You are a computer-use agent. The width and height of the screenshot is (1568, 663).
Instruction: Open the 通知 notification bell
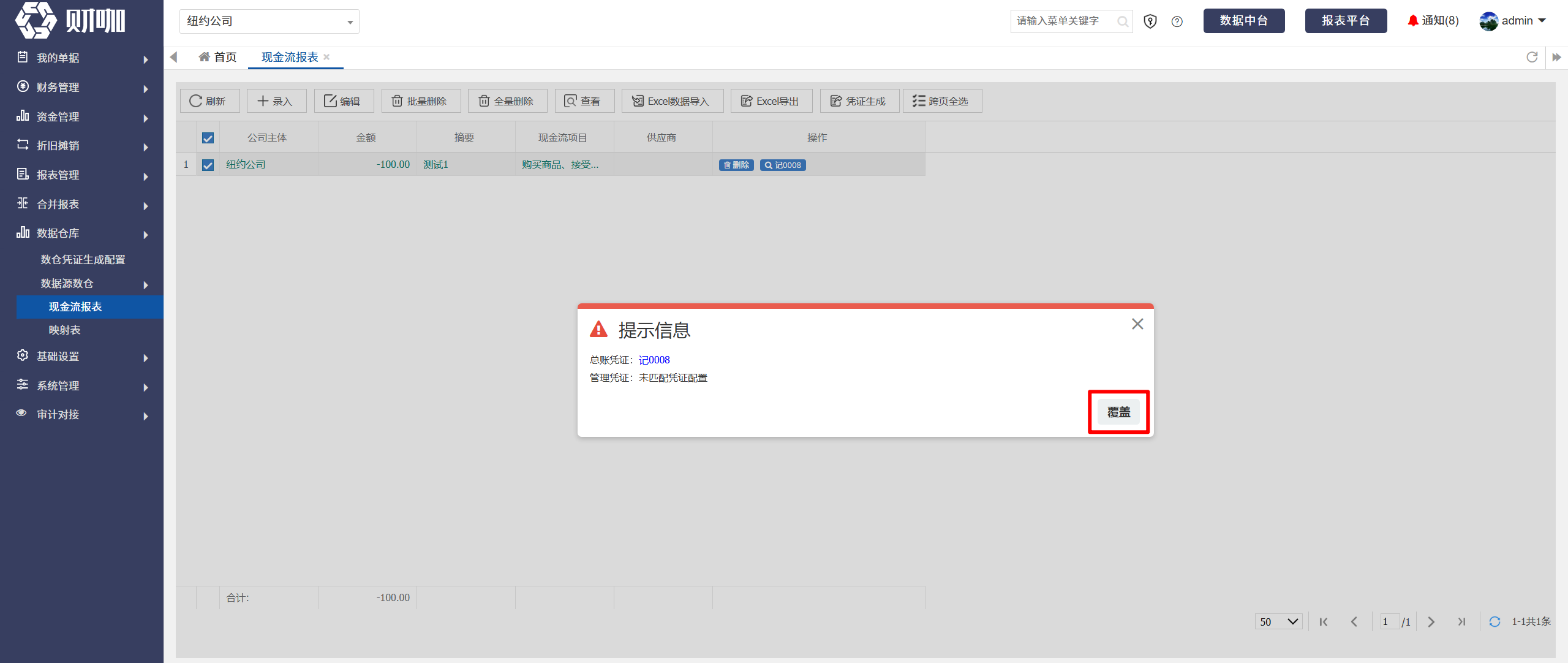coord(1433,21)
